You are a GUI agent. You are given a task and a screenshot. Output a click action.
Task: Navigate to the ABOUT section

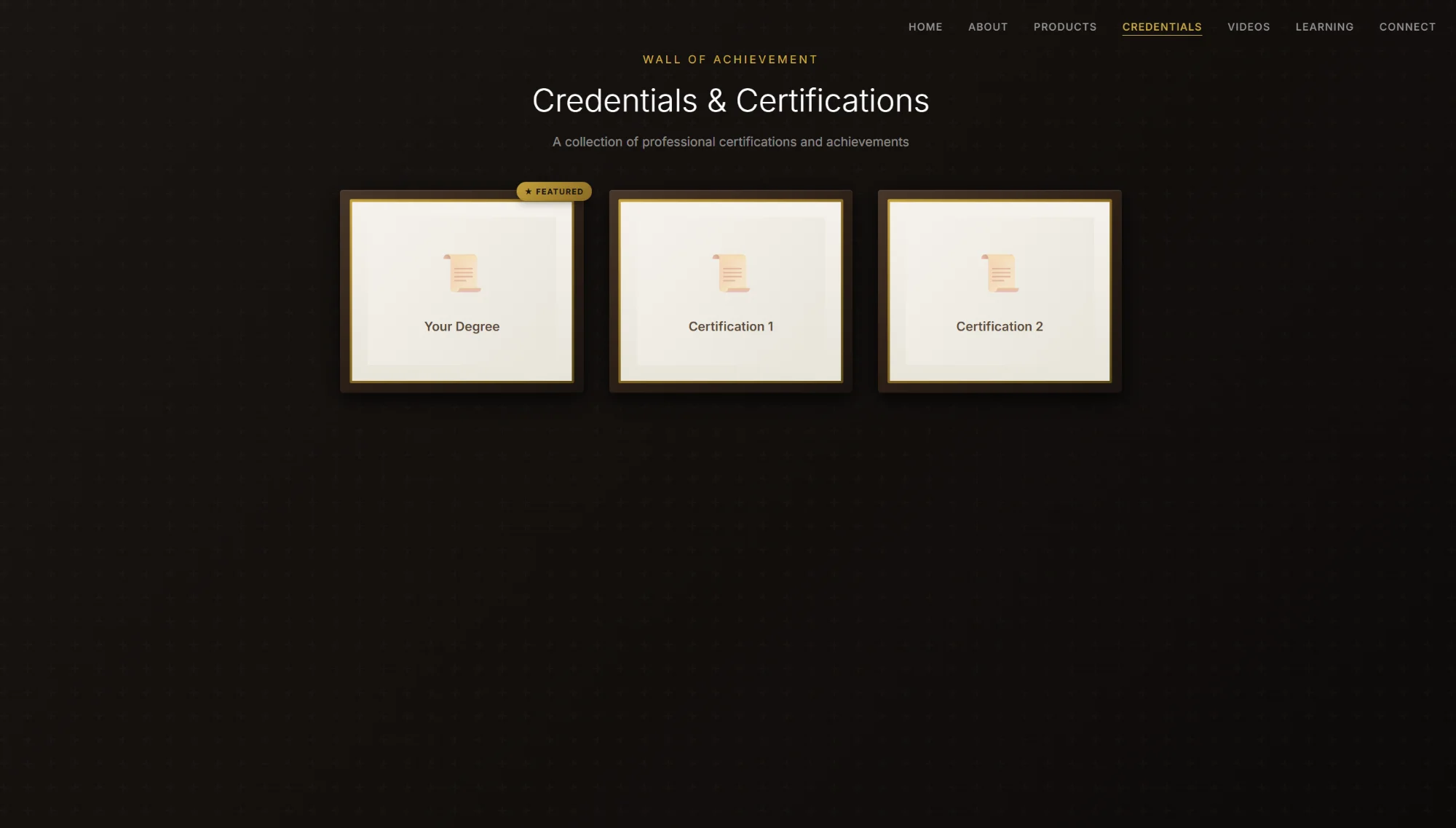click(x=987, y=27)
